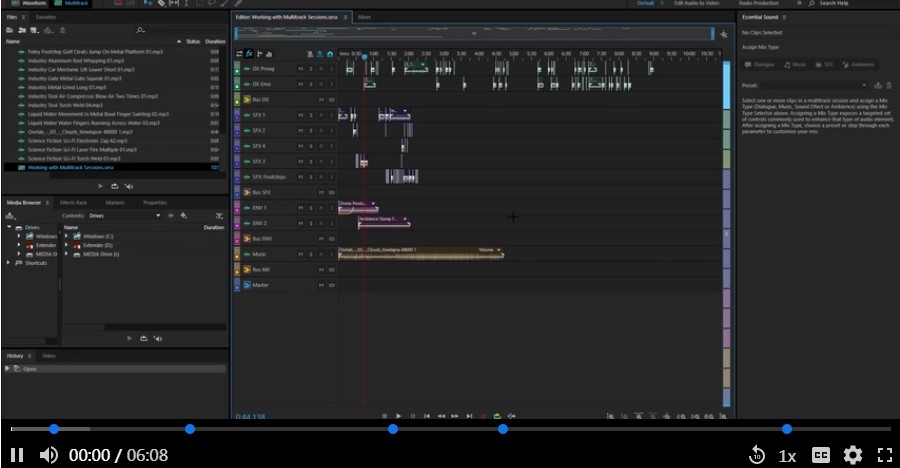The height and width of the screenshot is (468, 900).
Task: Click the Dialogue mix type button
Action: [x=761, y=64]
